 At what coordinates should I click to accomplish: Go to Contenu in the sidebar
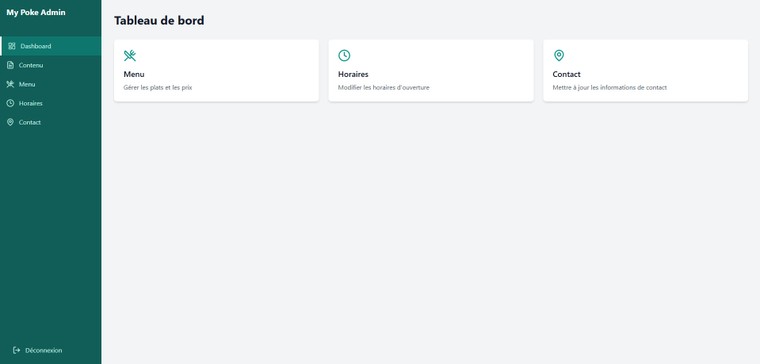coord(50,65)
